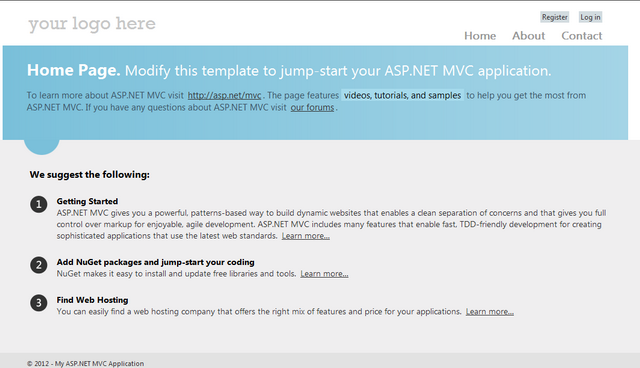Navigate to the Contact menu item

582,36
